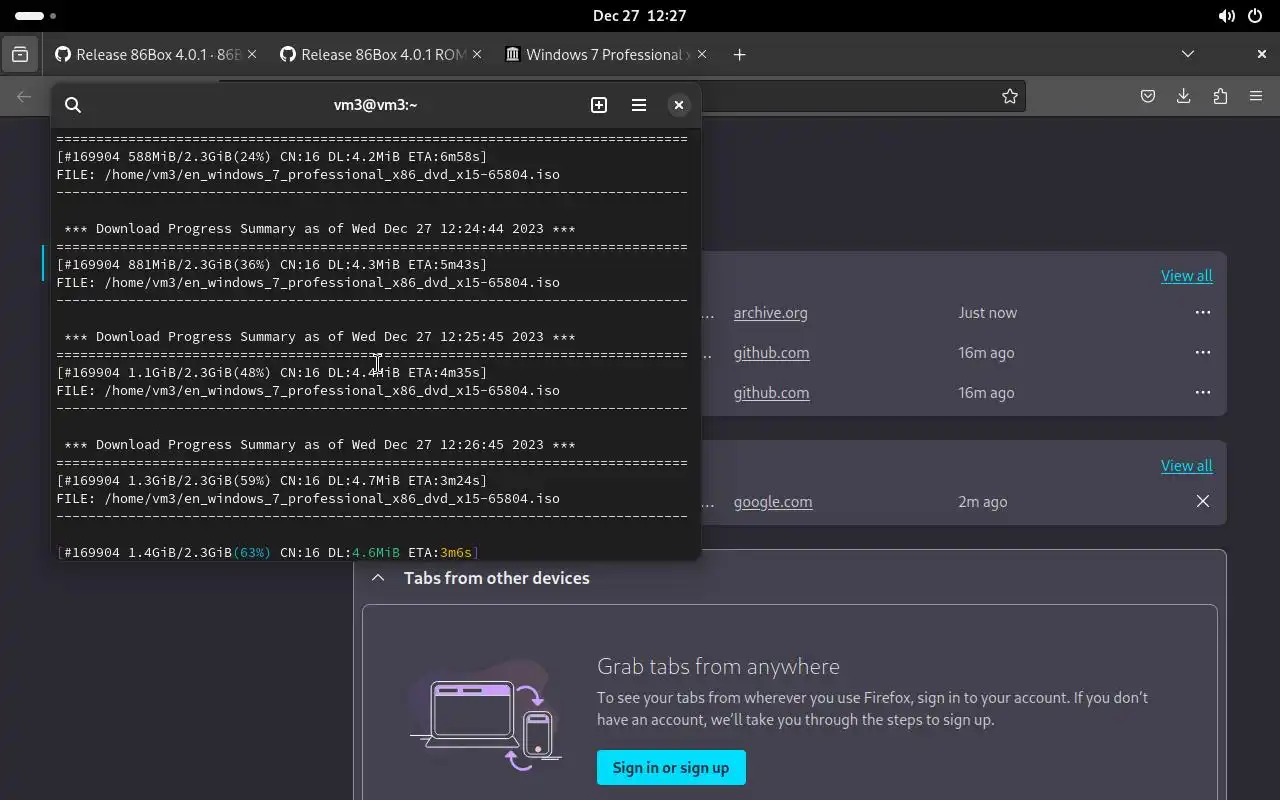Close the 86Box 4.0.1 ROM tab
Screen dimensions: 1280x800
pyautogui.click(x=476, y=55)
